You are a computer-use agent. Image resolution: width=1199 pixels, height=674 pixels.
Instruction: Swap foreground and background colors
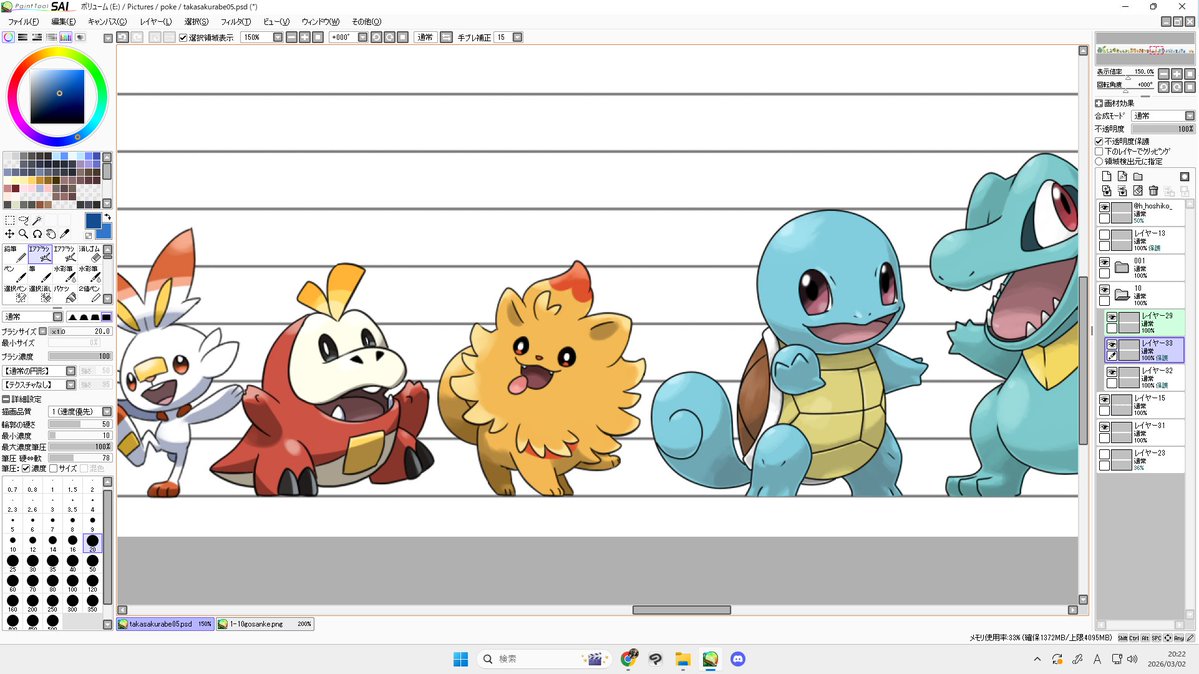pyautogui.click(x=107, y=217)
